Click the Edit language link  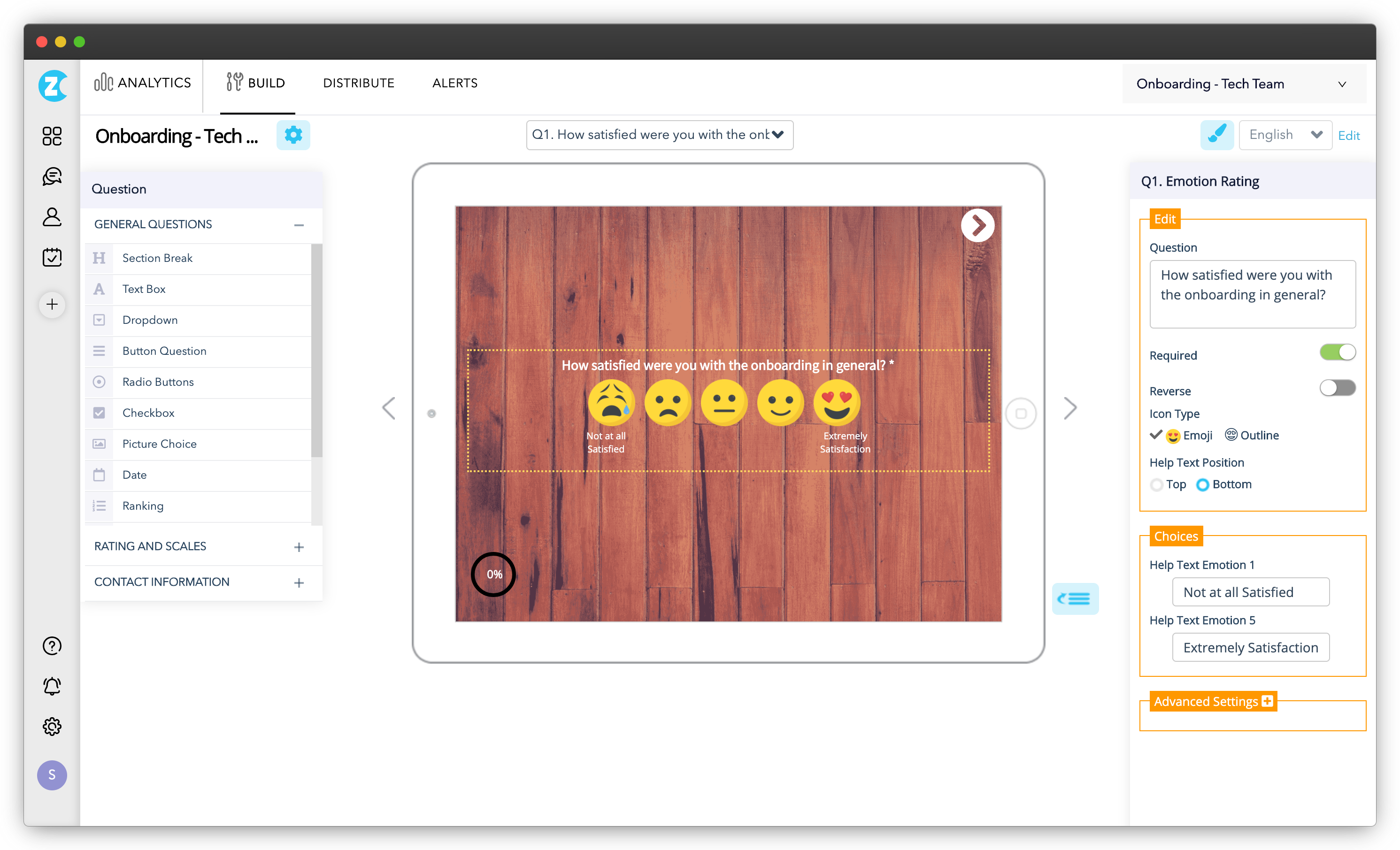tap(1348, 135)
